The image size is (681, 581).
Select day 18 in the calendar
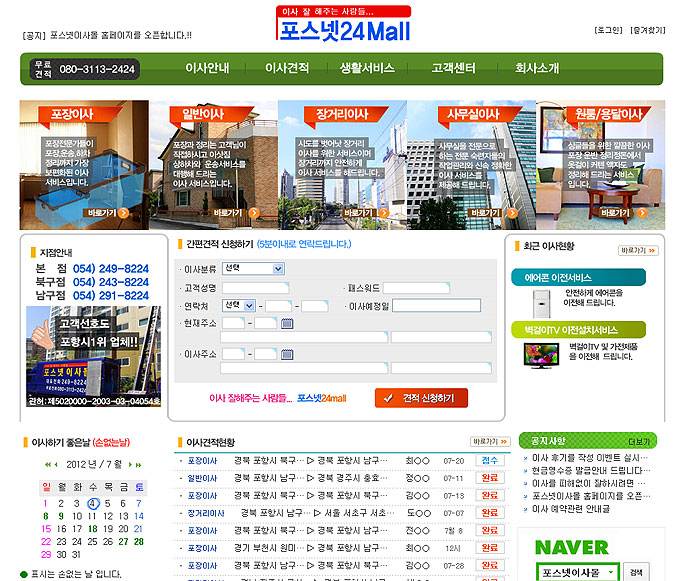(x=93, y=529)
